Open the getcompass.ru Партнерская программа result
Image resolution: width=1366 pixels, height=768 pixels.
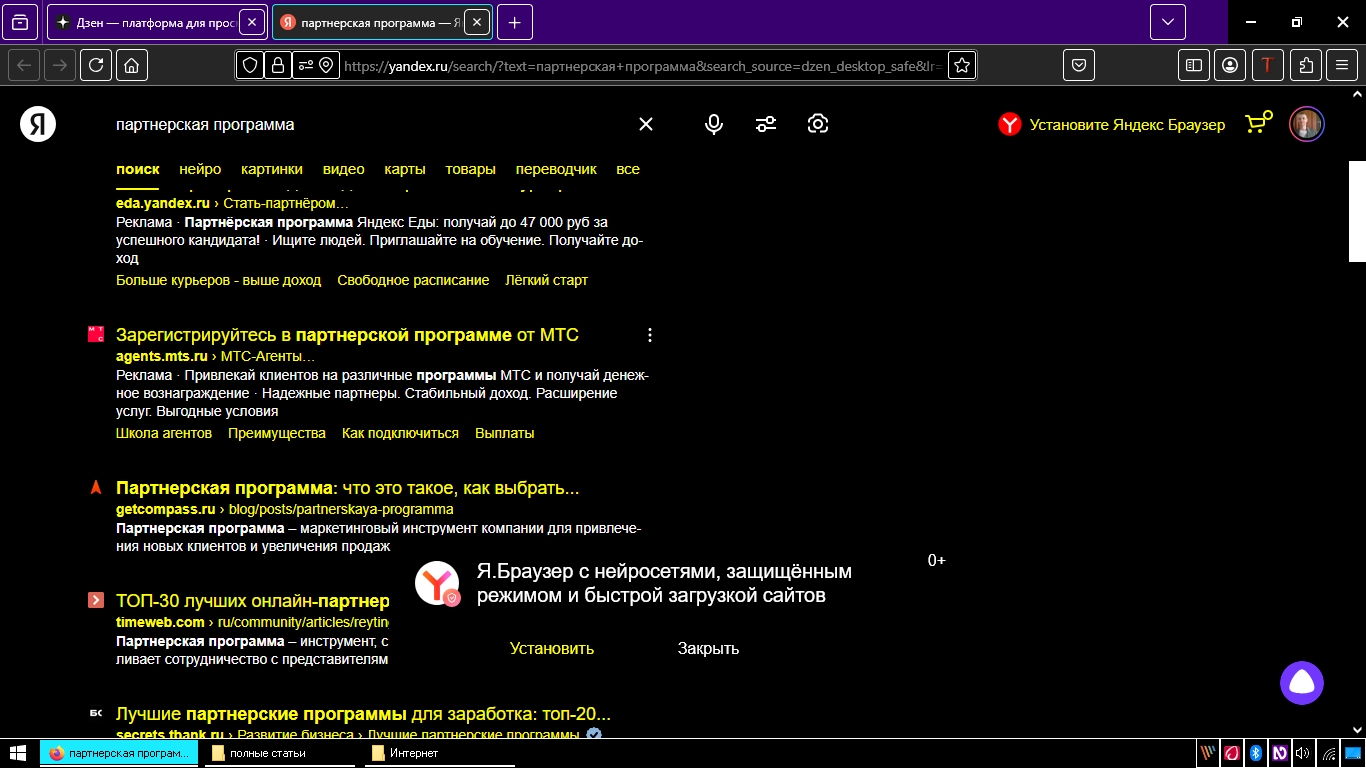(x=348, y=488)
